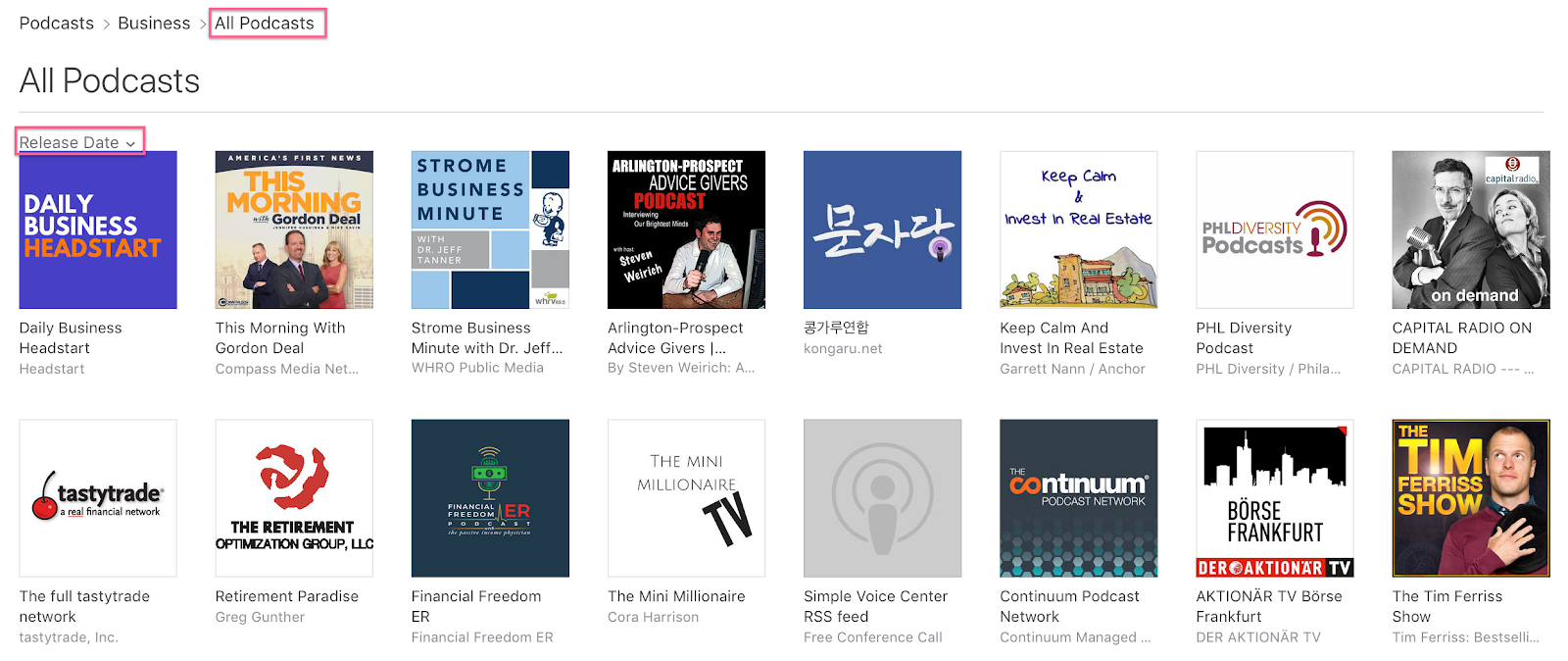Image resolution: width=1568 pixels, height=661 pixels.
Task: Open Arlington-Prospect Advice Givers Podcast artwork
Action: point(686,229)
